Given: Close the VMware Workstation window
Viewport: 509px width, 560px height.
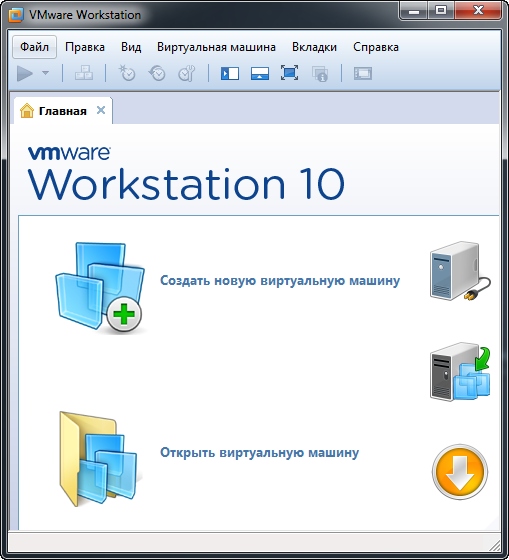Looking at the screenshot, I should click(x=478, y=11).
